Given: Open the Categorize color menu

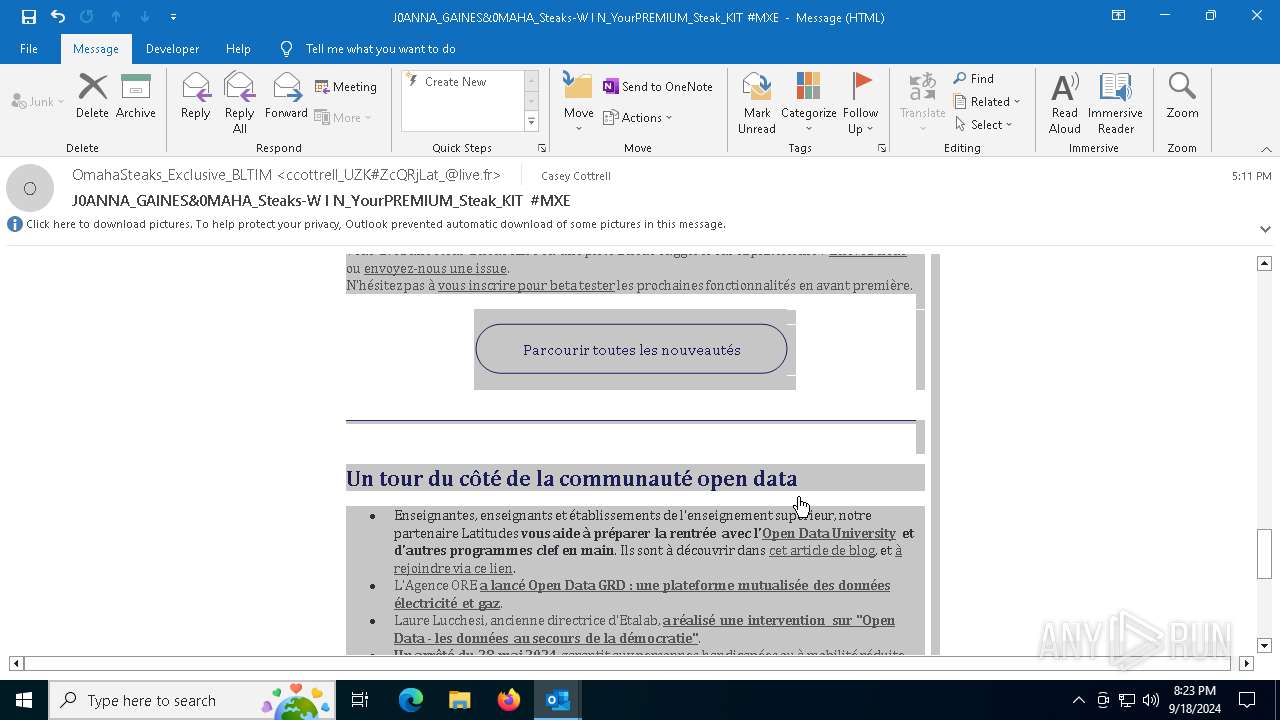Looking at the screenshot, I should coord(809,103).
